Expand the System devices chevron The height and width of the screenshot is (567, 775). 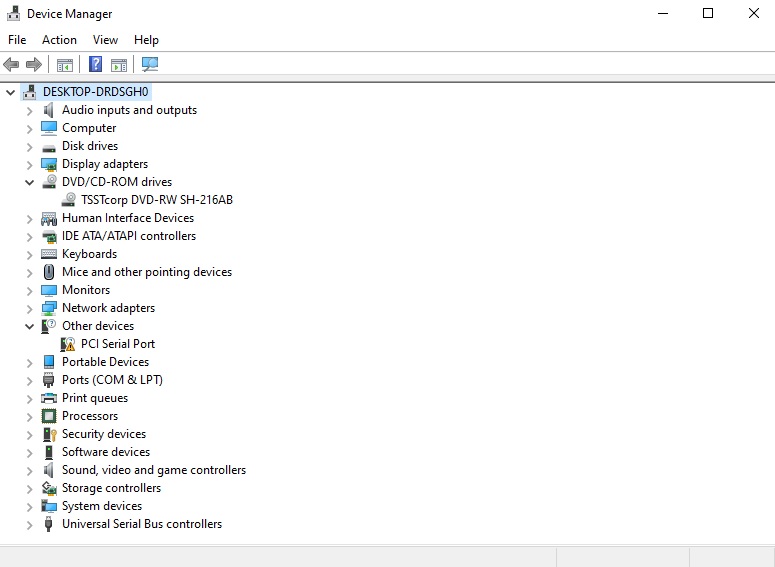click(29, 507)
